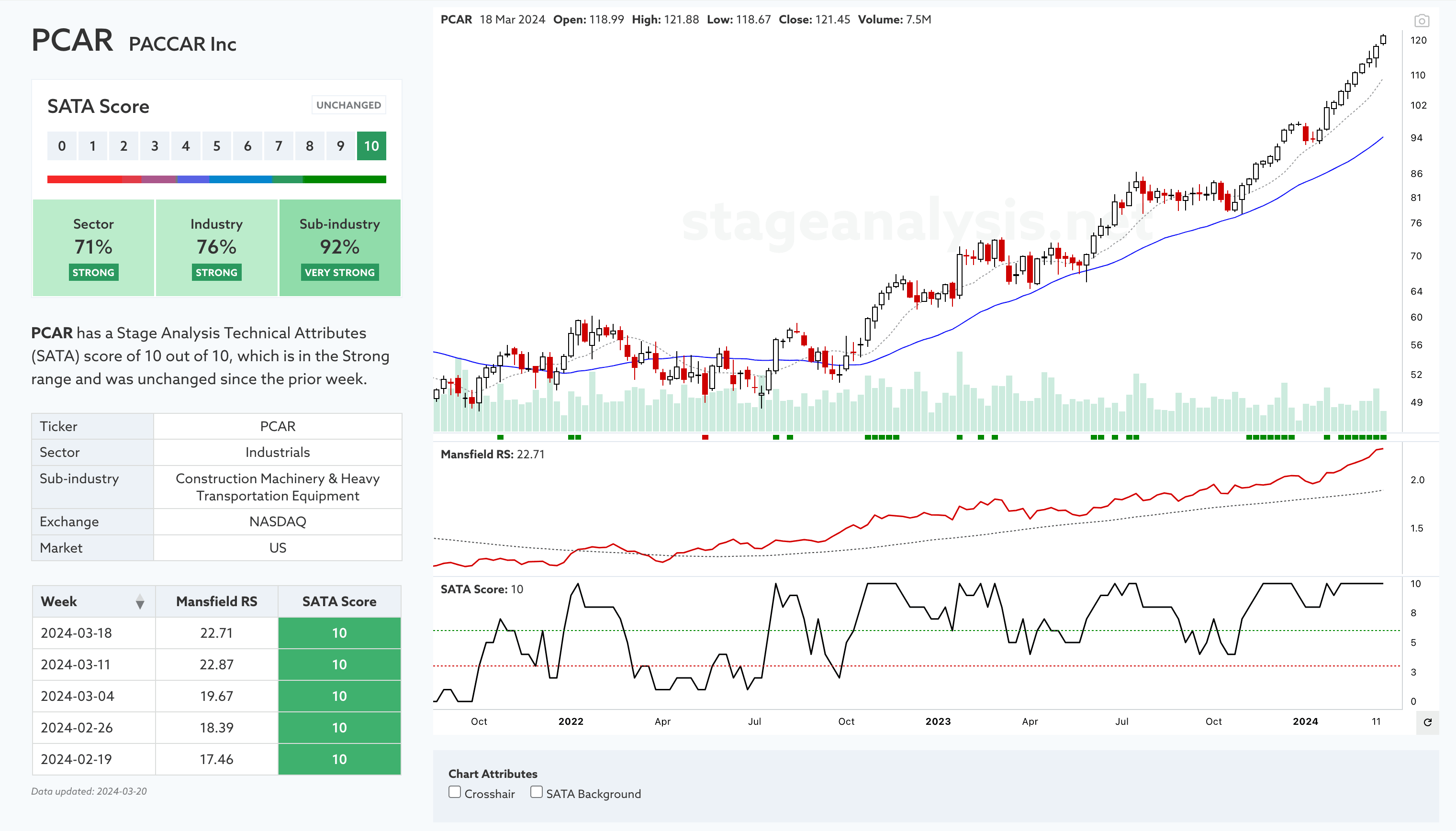Click the Industrials sector value
Screen dimensions: 1456x831
pyautogui.click(x=278, y=452)
